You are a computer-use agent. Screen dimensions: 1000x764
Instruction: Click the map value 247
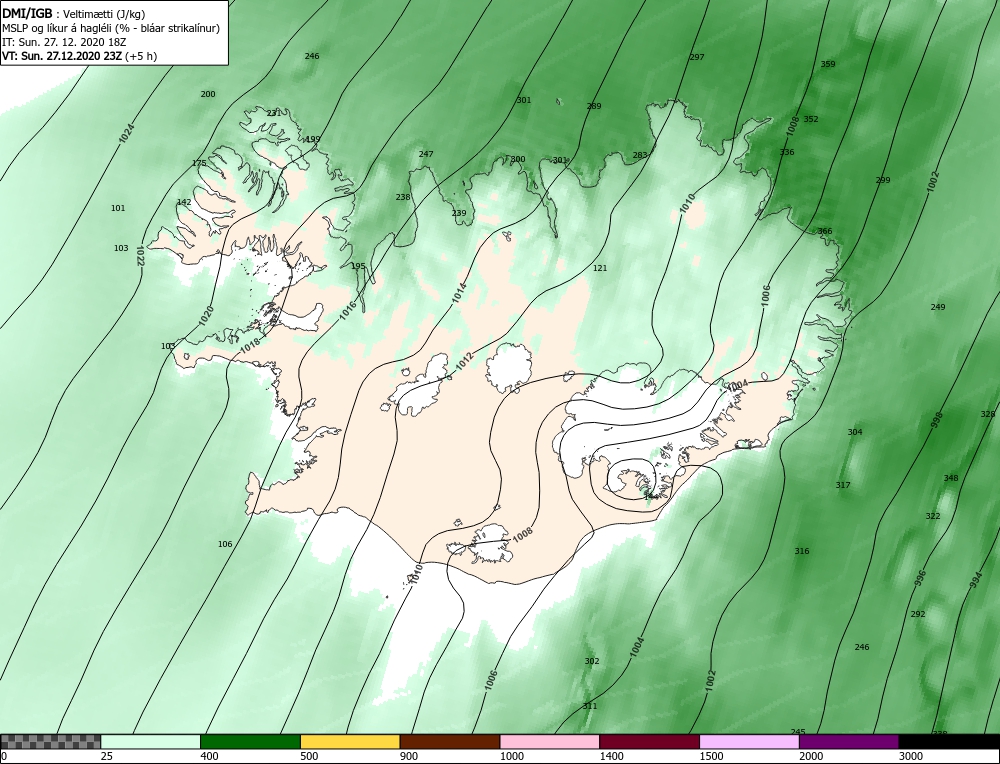(x=426, y=154)
